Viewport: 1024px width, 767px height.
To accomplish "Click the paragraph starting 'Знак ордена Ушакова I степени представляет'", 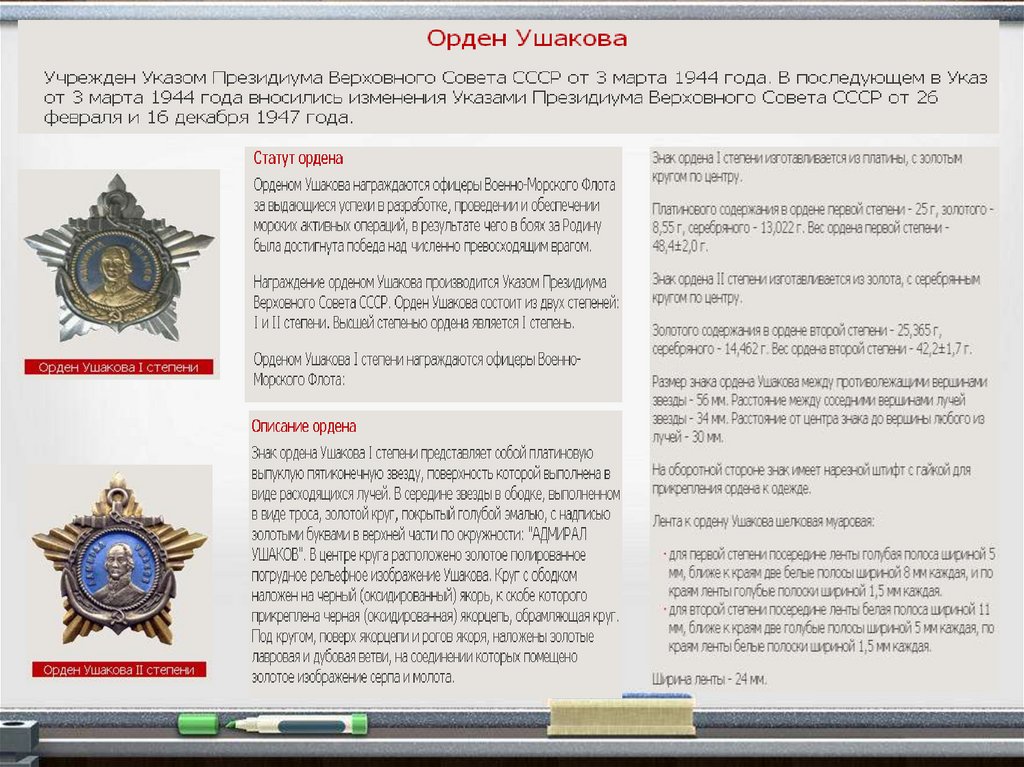I will click(x=436, y=565).
